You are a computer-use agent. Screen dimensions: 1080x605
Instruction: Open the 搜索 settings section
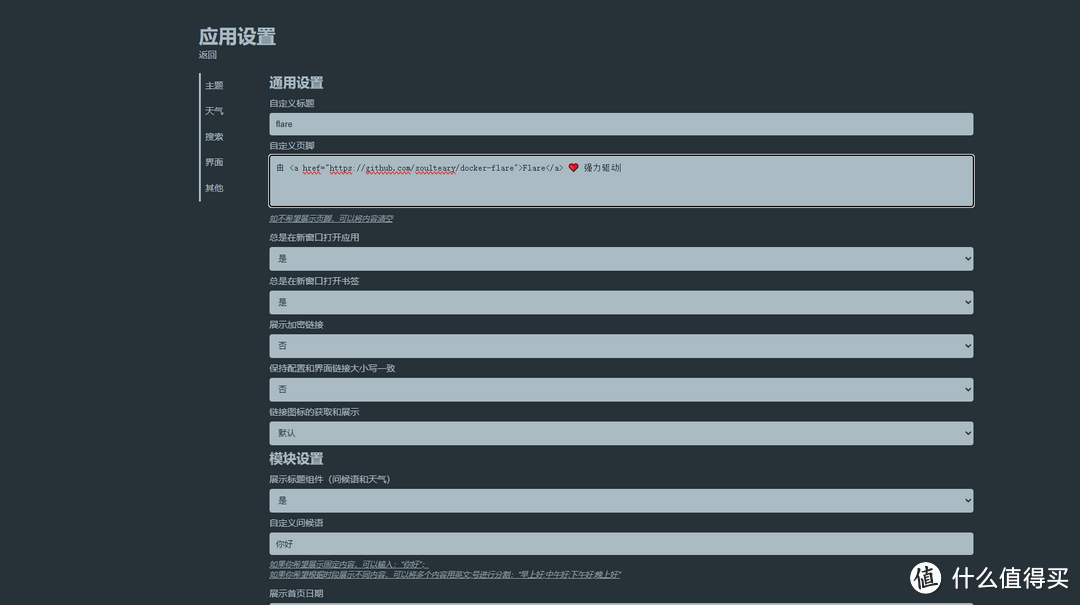[x=213, y=136]
